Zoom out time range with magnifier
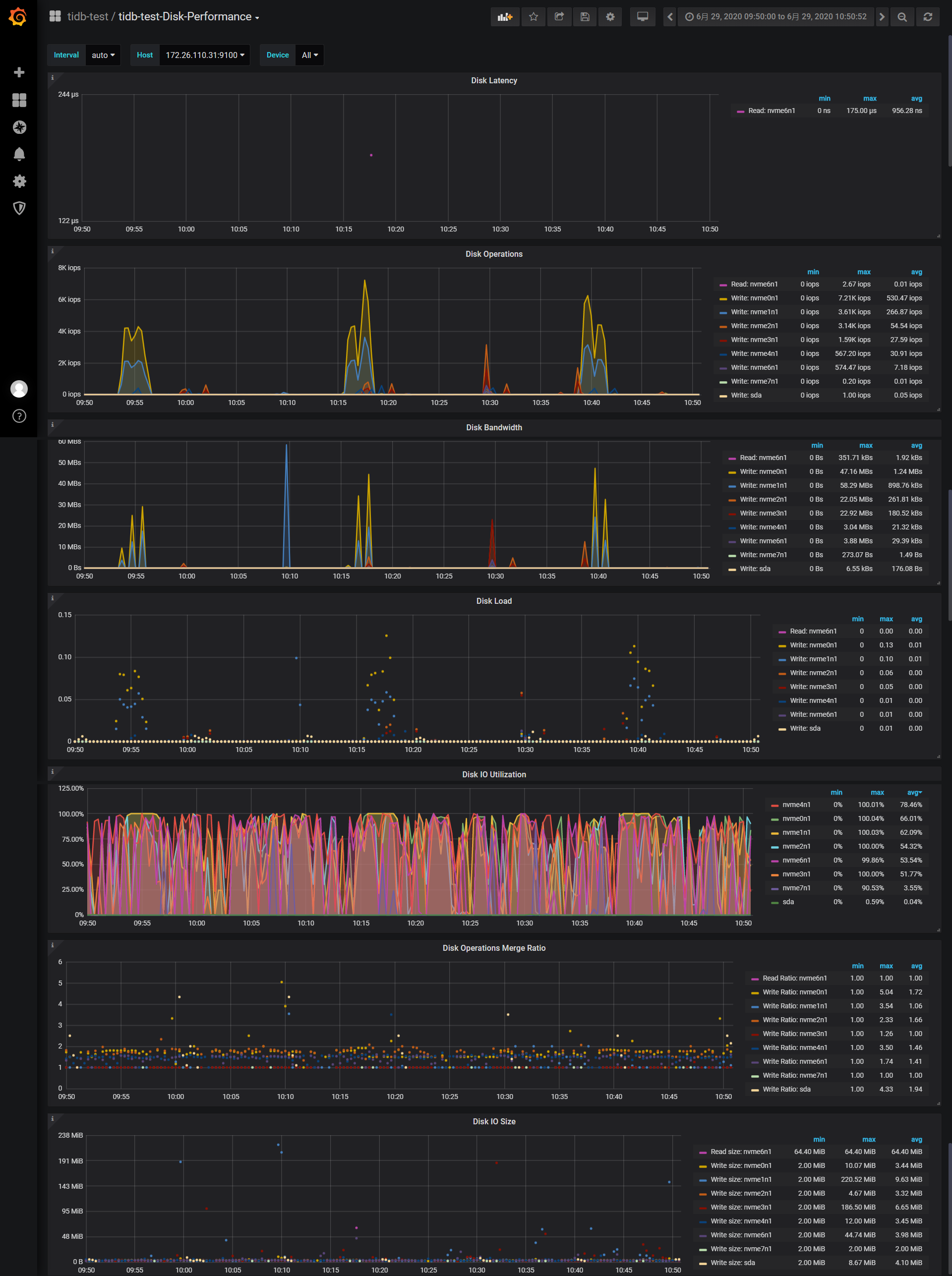Viewport: 952px width, 1276px height. [902, 17]
